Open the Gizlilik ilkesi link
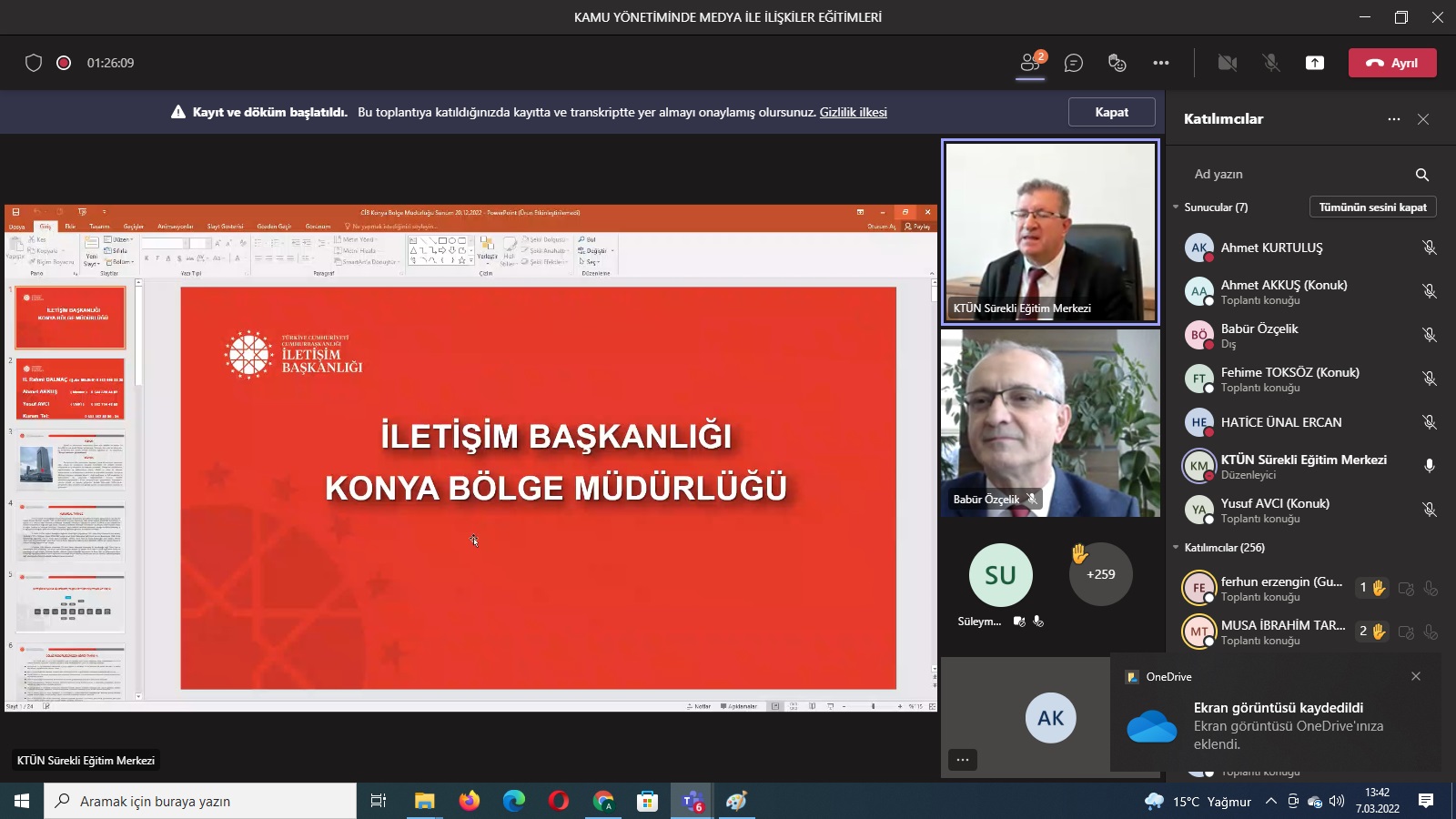 (853, 112)
